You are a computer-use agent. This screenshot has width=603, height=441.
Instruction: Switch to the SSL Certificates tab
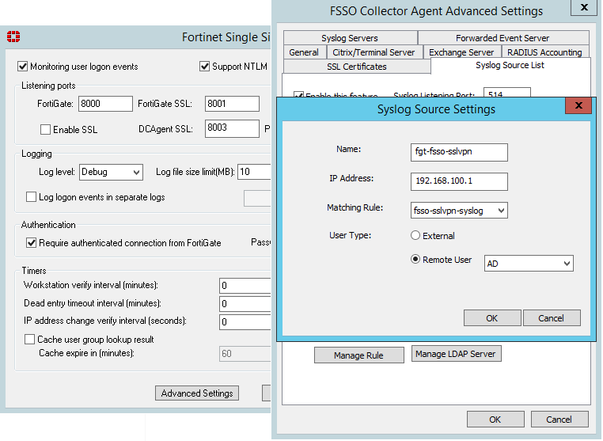pyautogui.click(x=356, y=66)
